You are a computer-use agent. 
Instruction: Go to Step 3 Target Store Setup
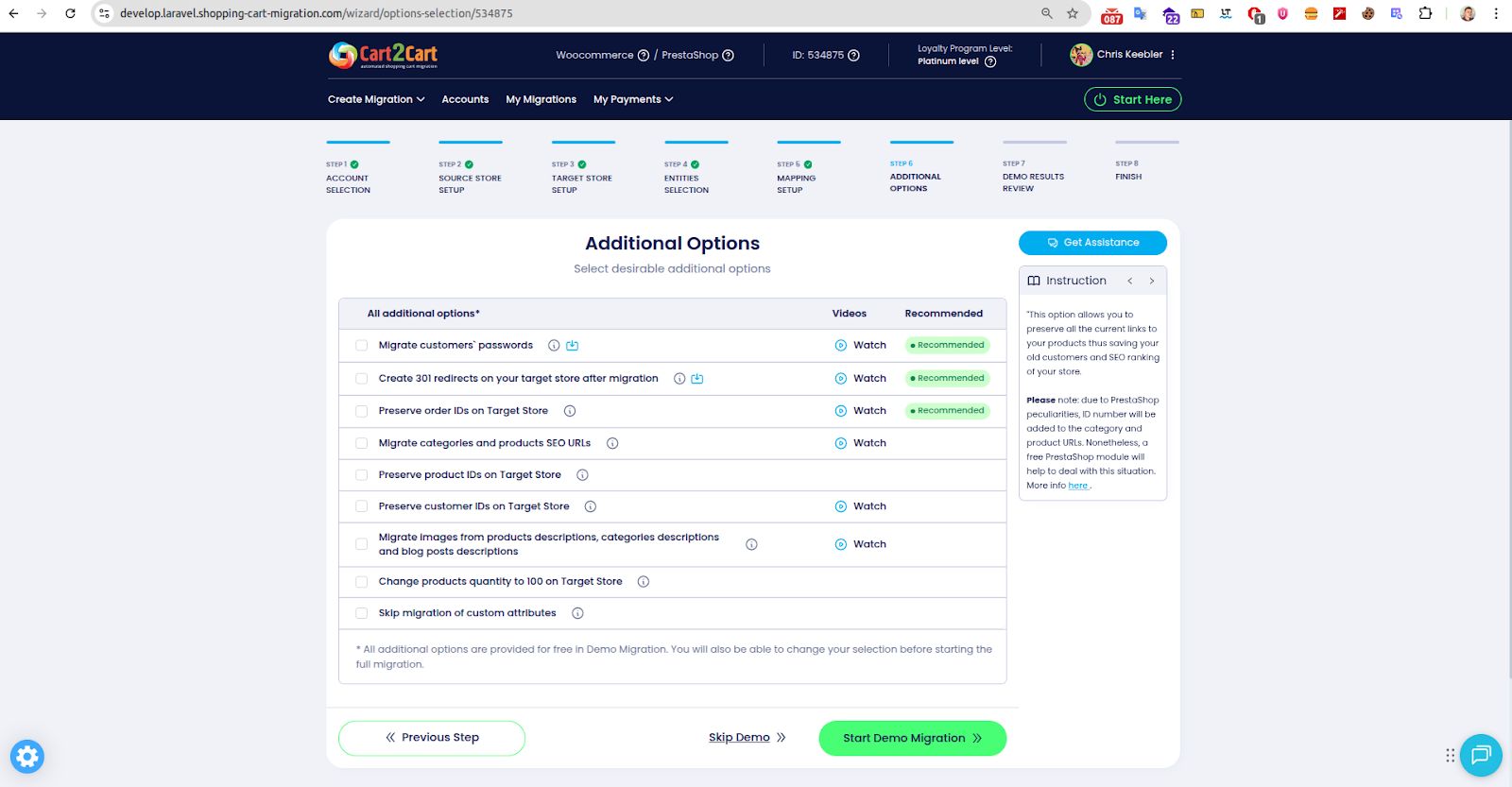(582, 169)
